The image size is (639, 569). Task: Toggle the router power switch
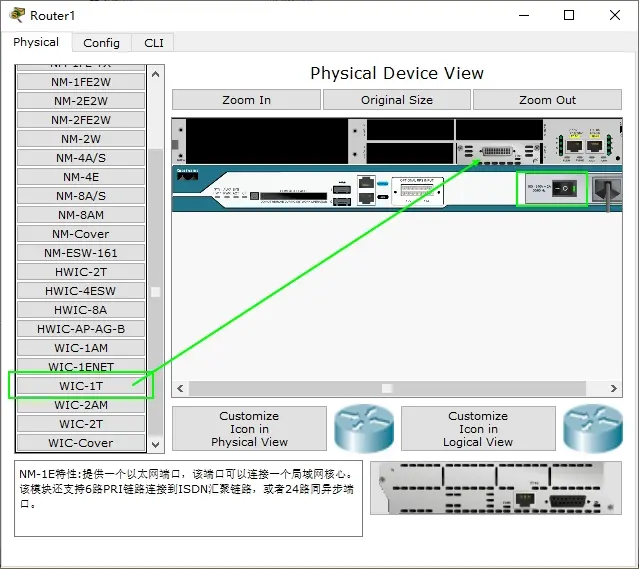click(x=564, y=188)
